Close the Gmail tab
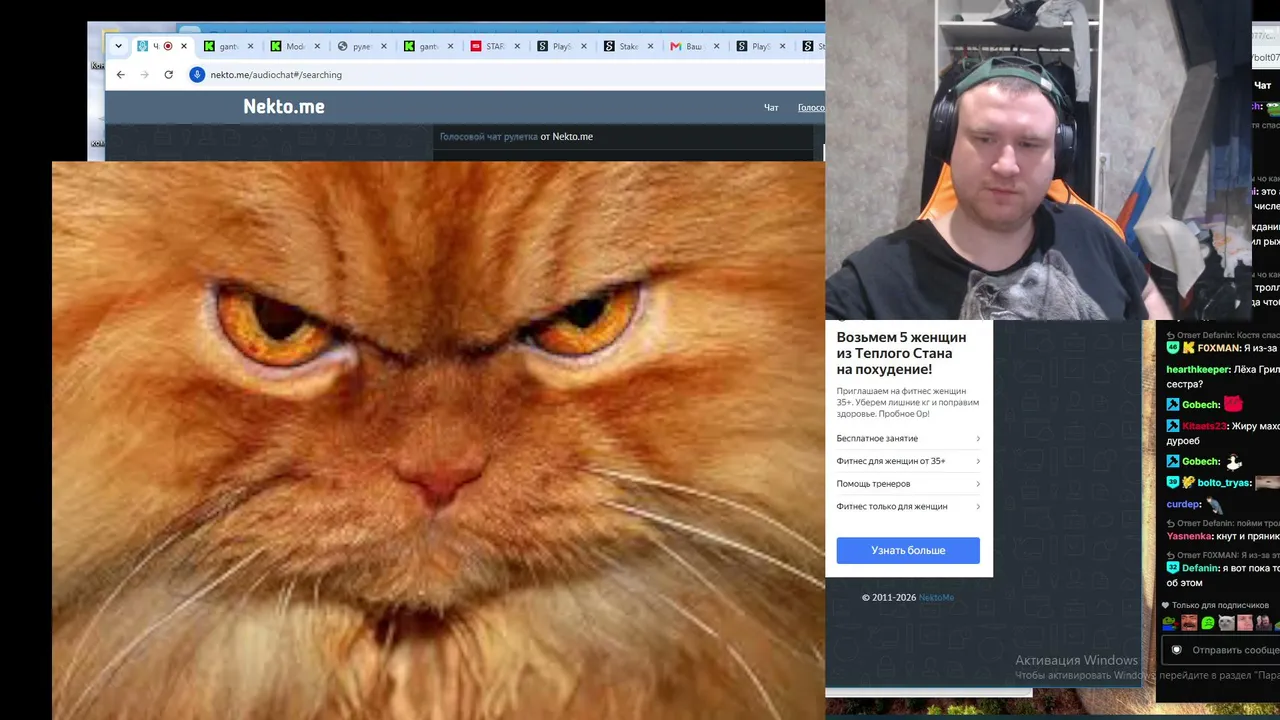This screenshot has width=1280, height=720. [x=716, y=46]
